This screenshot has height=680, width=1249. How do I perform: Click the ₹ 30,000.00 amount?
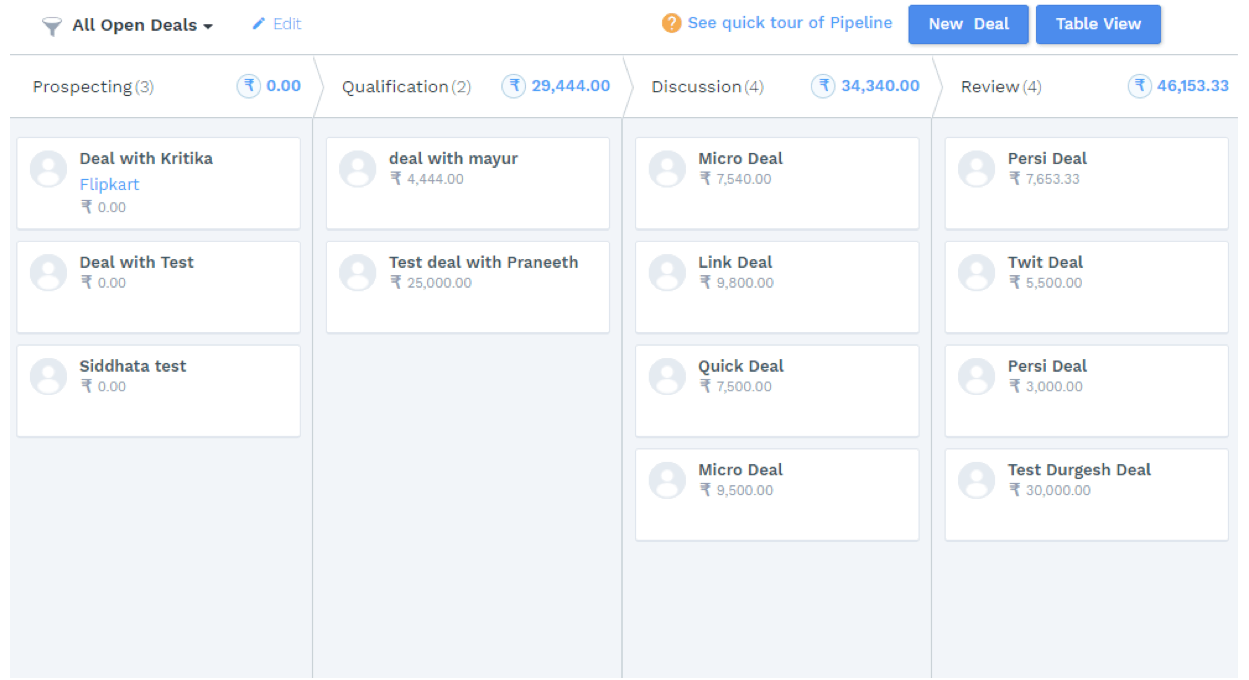point(1050,490)
